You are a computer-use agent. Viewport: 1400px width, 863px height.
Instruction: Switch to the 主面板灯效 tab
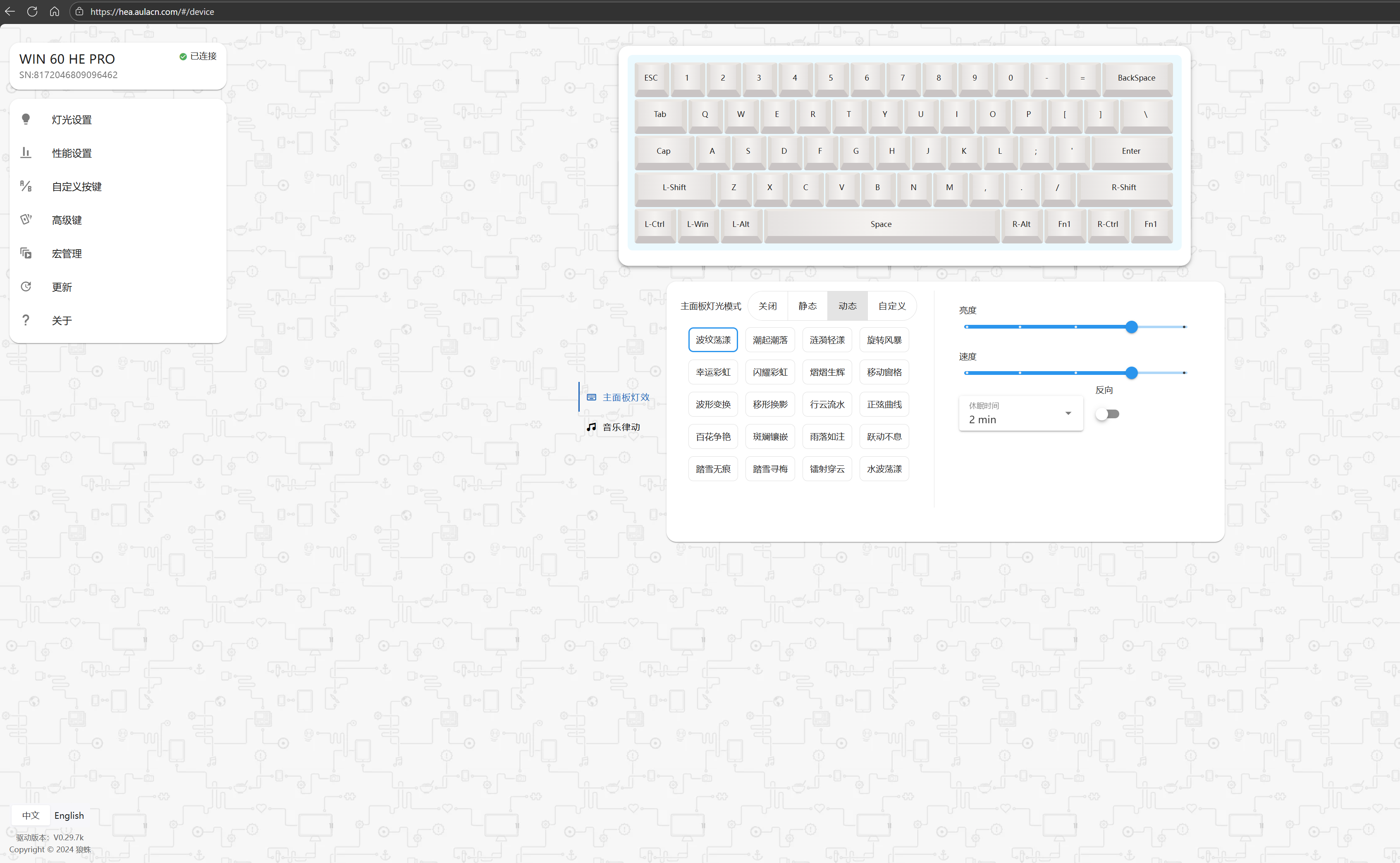[625, 397]
